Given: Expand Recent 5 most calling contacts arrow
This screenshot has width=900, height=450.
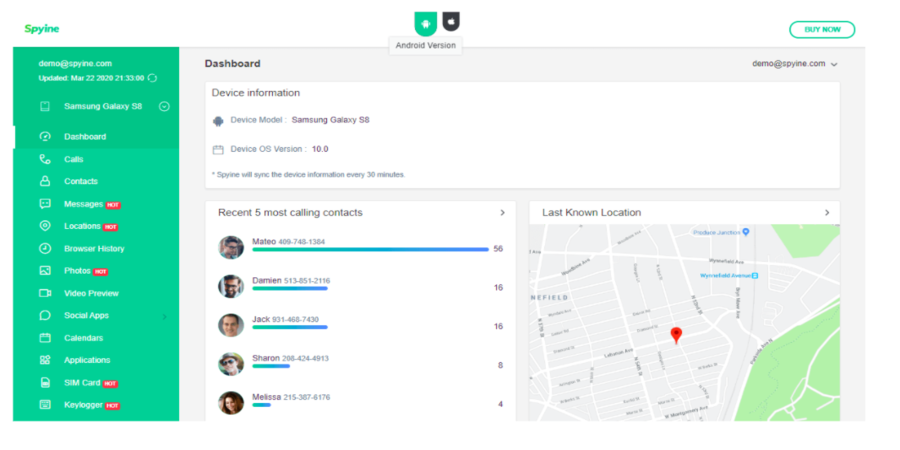Looking at the screenshot, I should click(502, 212).
